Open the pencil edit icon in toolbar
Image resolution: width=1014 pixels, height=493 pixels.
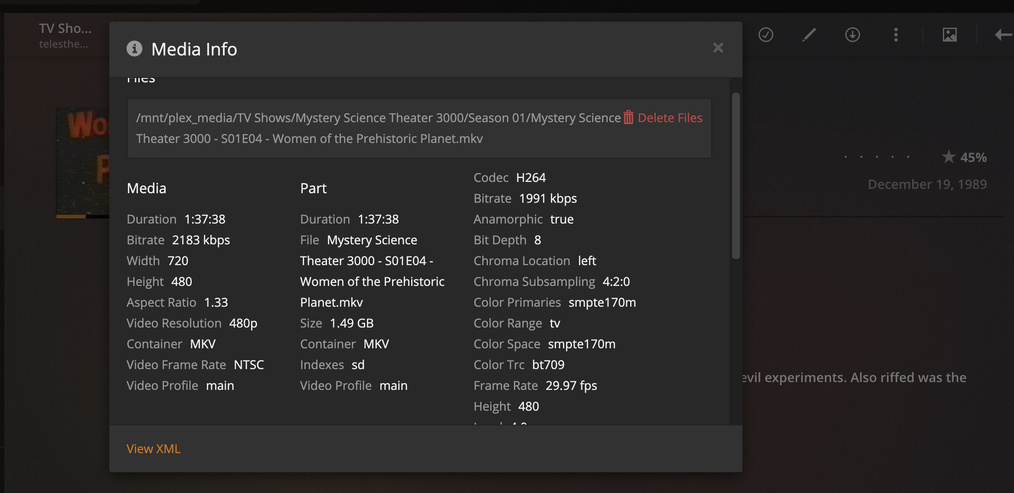coord(809,35)
